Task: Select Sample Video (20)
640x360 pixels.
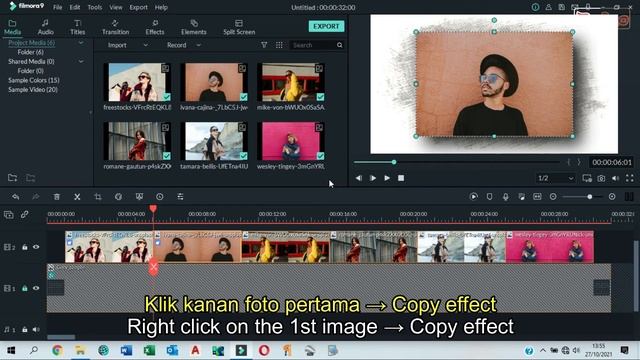Action: click(x=33, y=89)
